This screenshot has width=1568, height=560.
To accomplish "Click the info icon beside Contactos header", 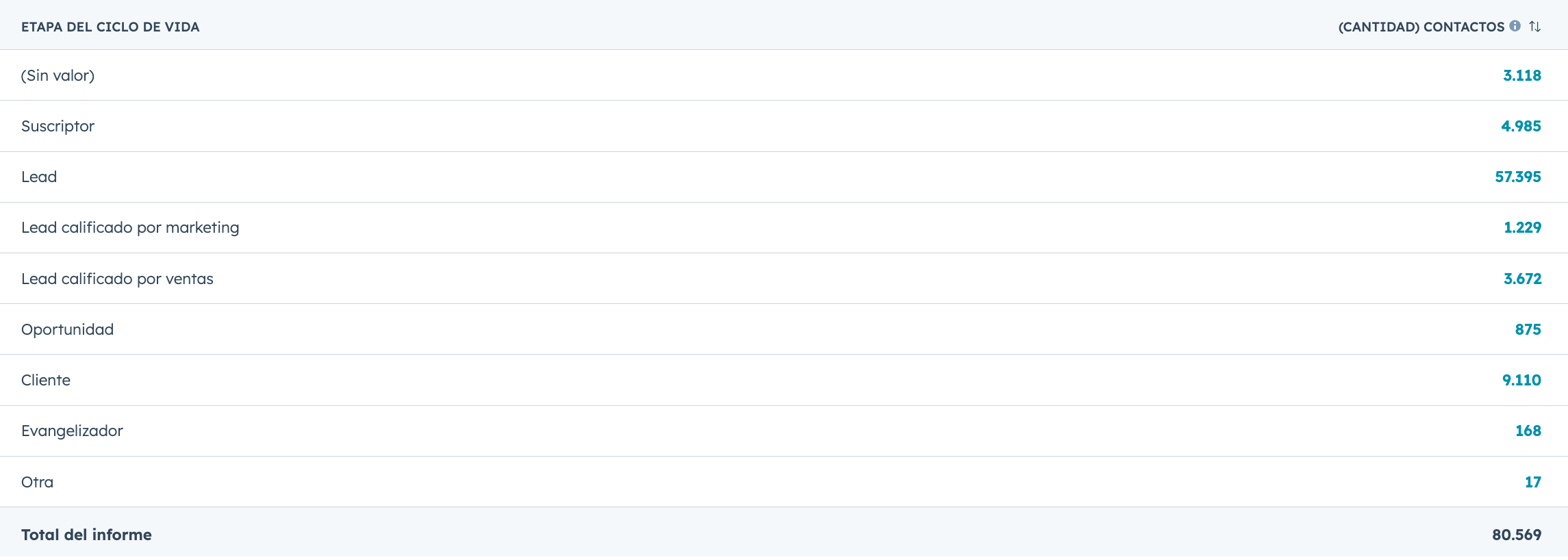I will click(x=1515, y=26).
